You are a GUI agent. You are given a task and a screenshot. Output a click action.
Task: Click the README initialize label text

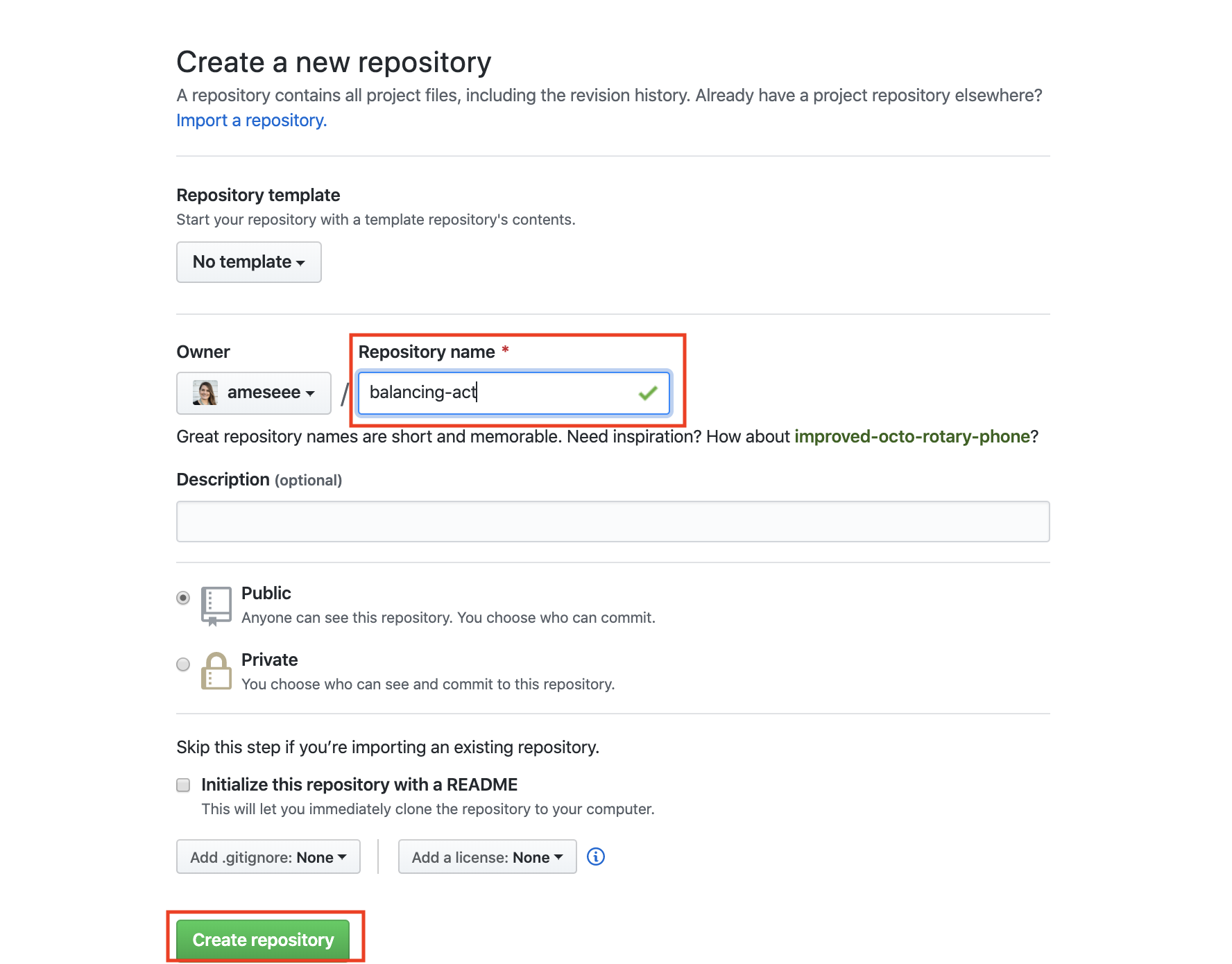[359, 785]
